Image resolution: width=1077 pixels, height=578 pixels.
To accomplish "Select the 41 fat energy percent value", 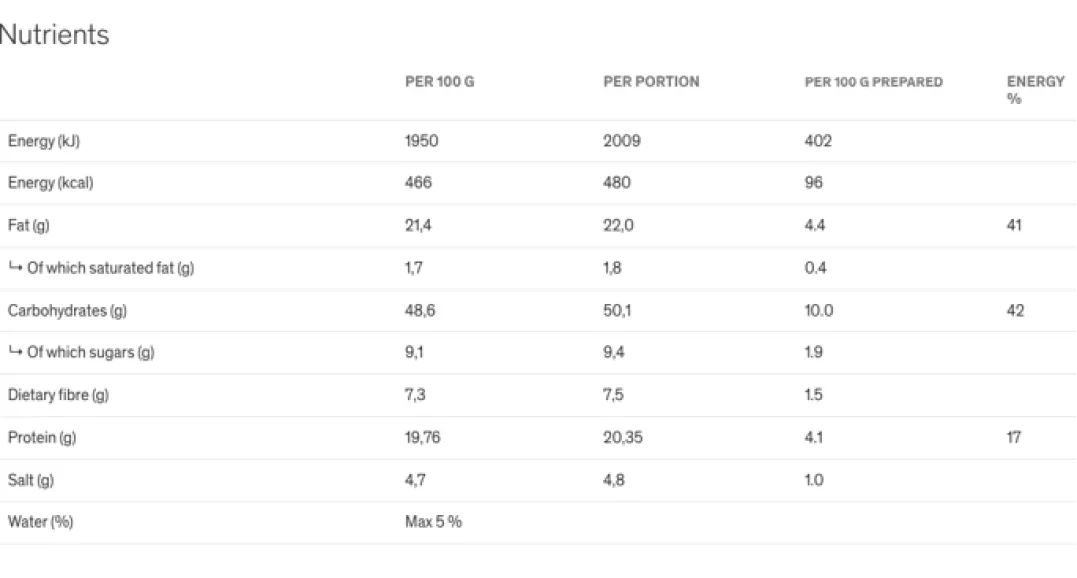I will click(x=1014, y=225).
